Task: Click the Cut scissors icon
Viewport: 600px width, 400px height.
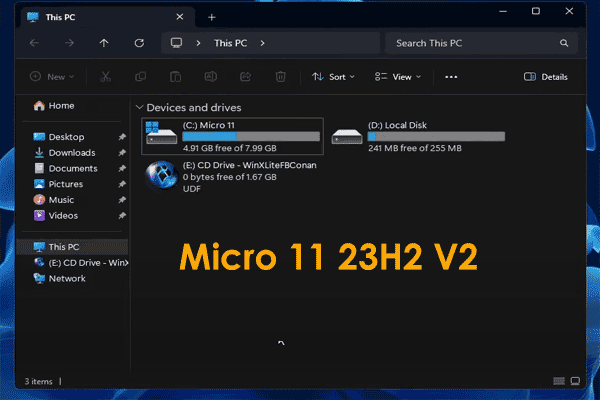Action: tap(105, 77)
